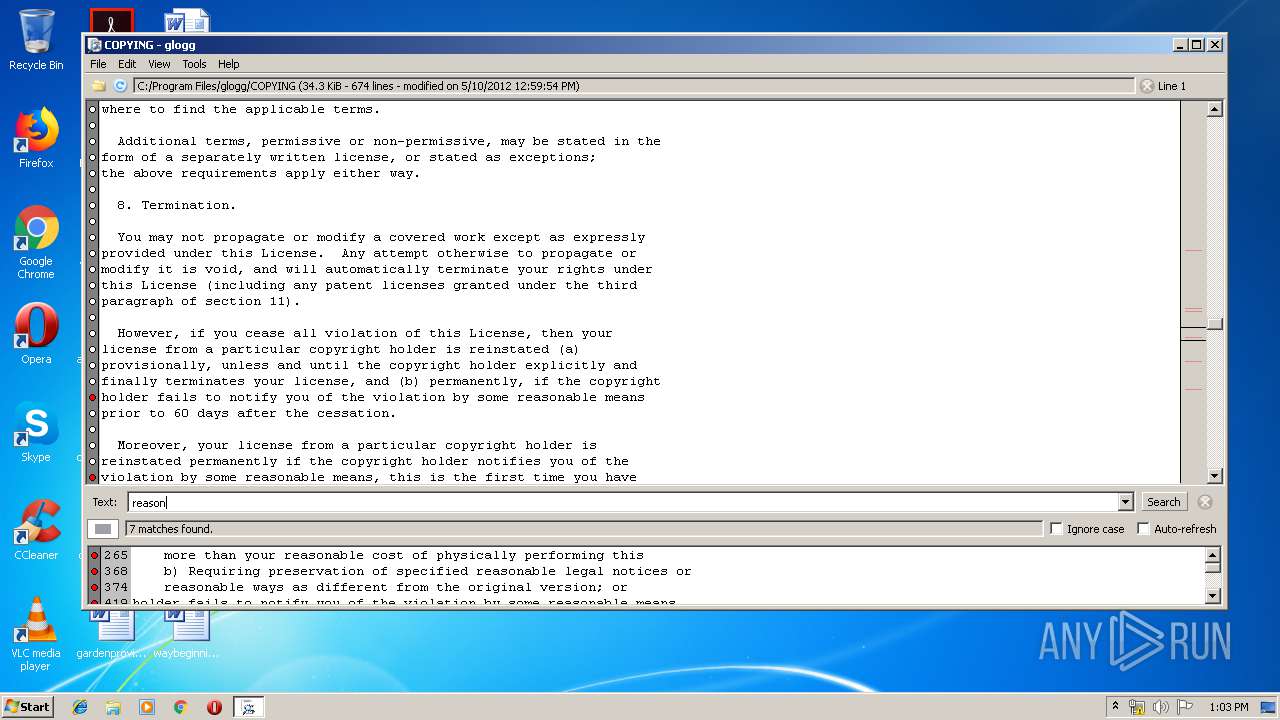Click the red match bullet on line 368

[x=95, y=571]
